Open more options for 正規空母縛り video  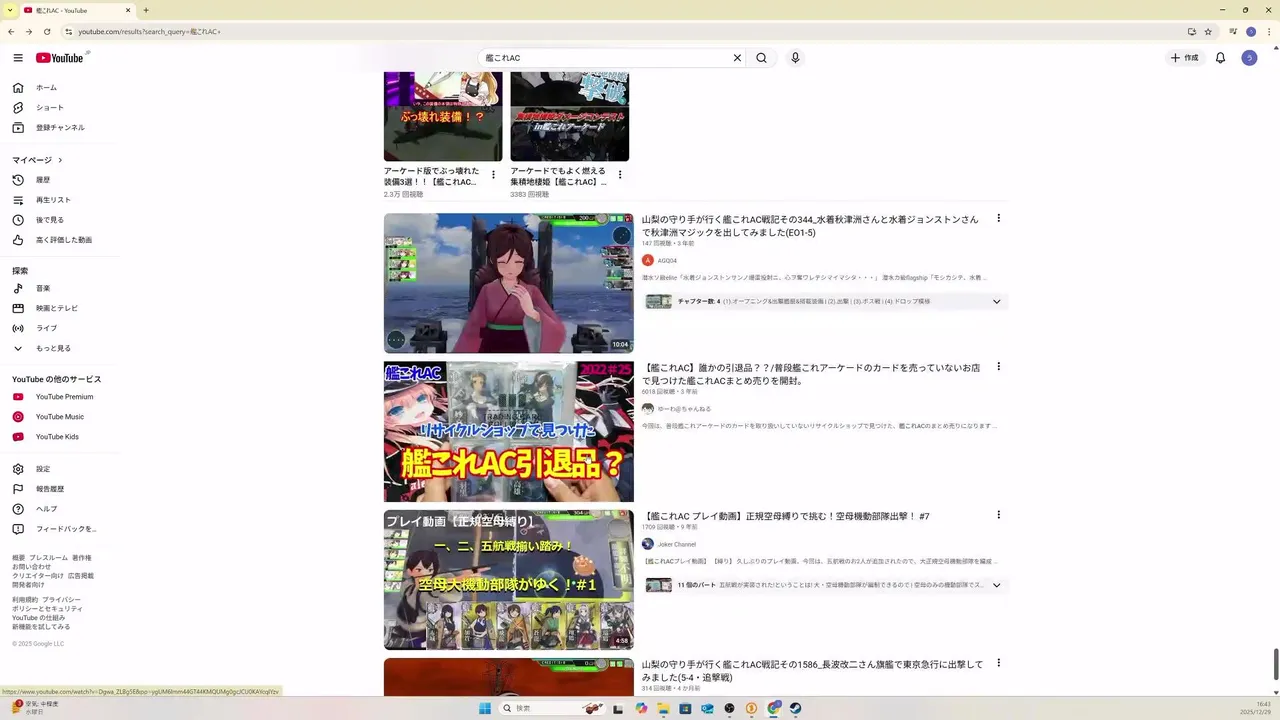998,515
